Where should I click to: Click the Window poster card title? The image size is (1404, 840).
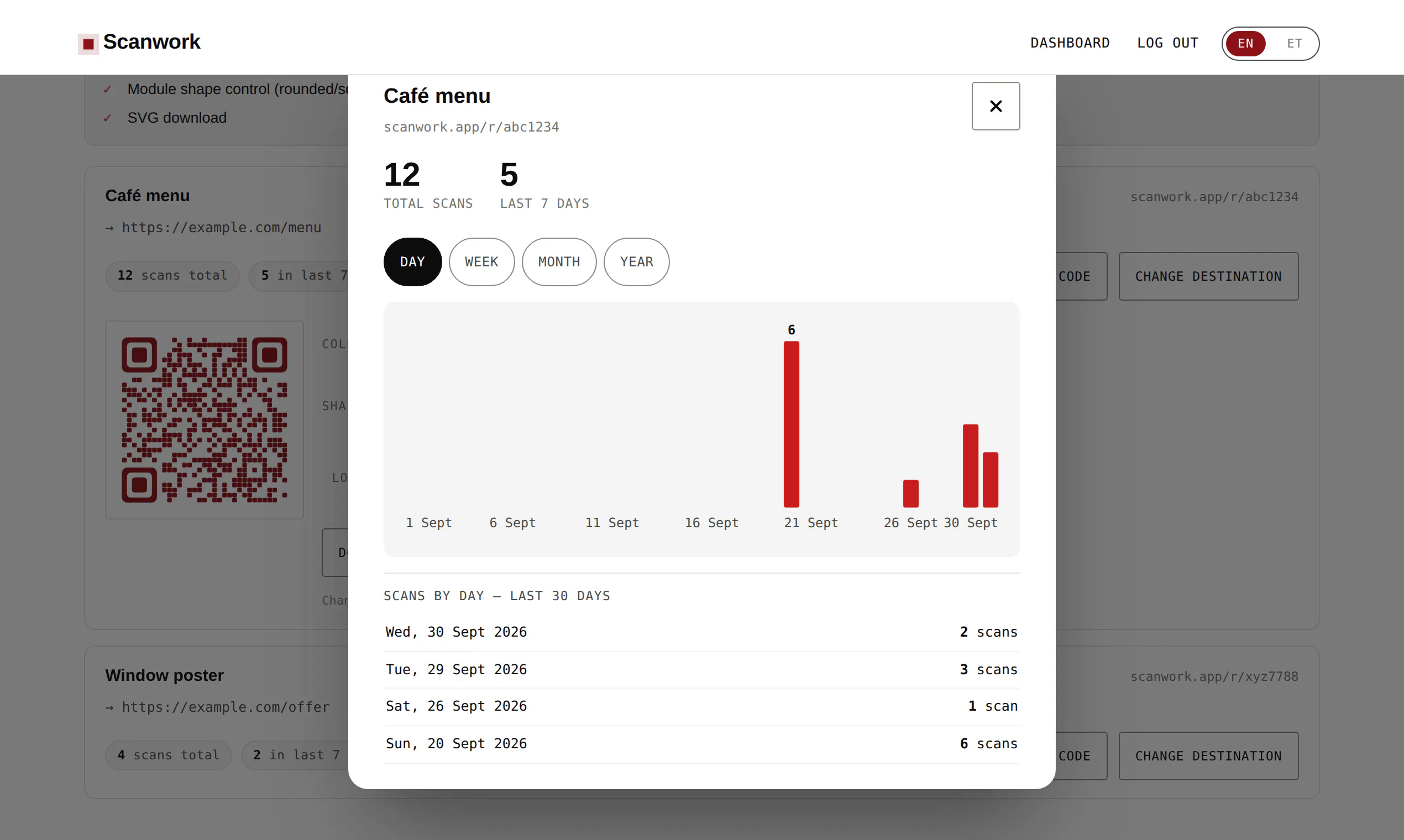(x=164, y=675)
